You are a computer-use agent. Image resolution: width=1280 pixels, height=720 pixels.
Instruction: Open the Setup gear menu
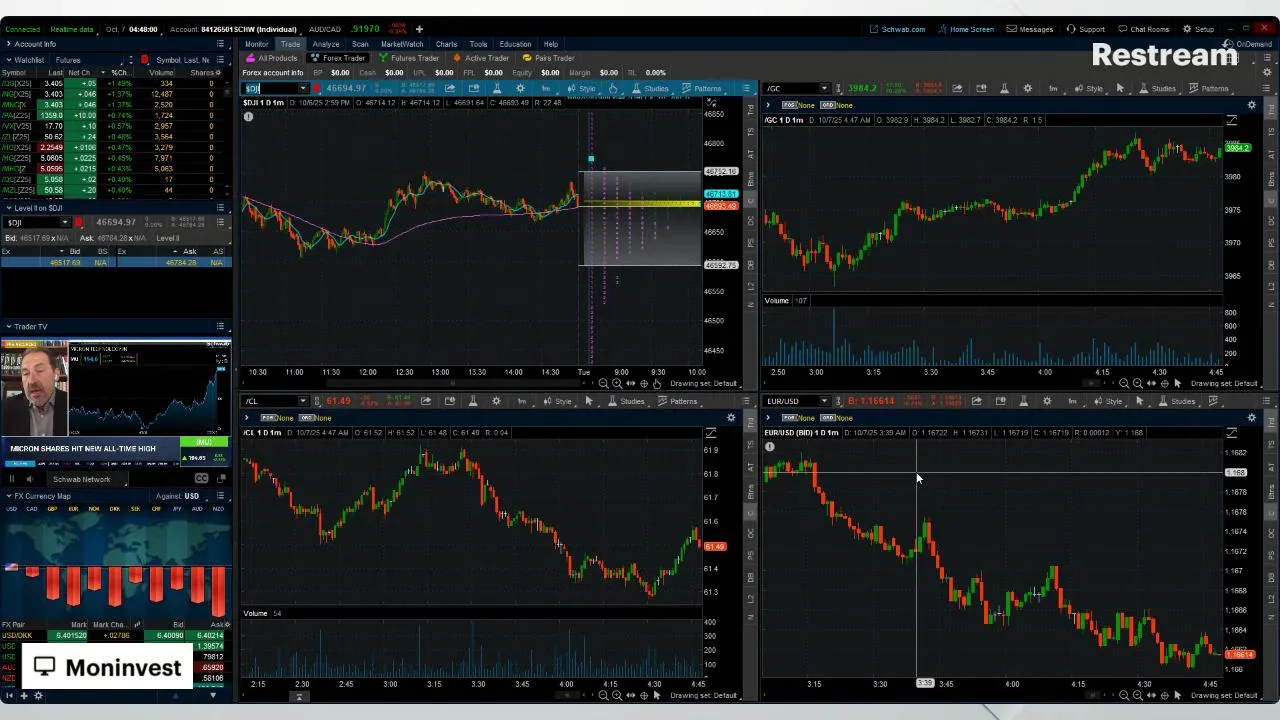1198,29
